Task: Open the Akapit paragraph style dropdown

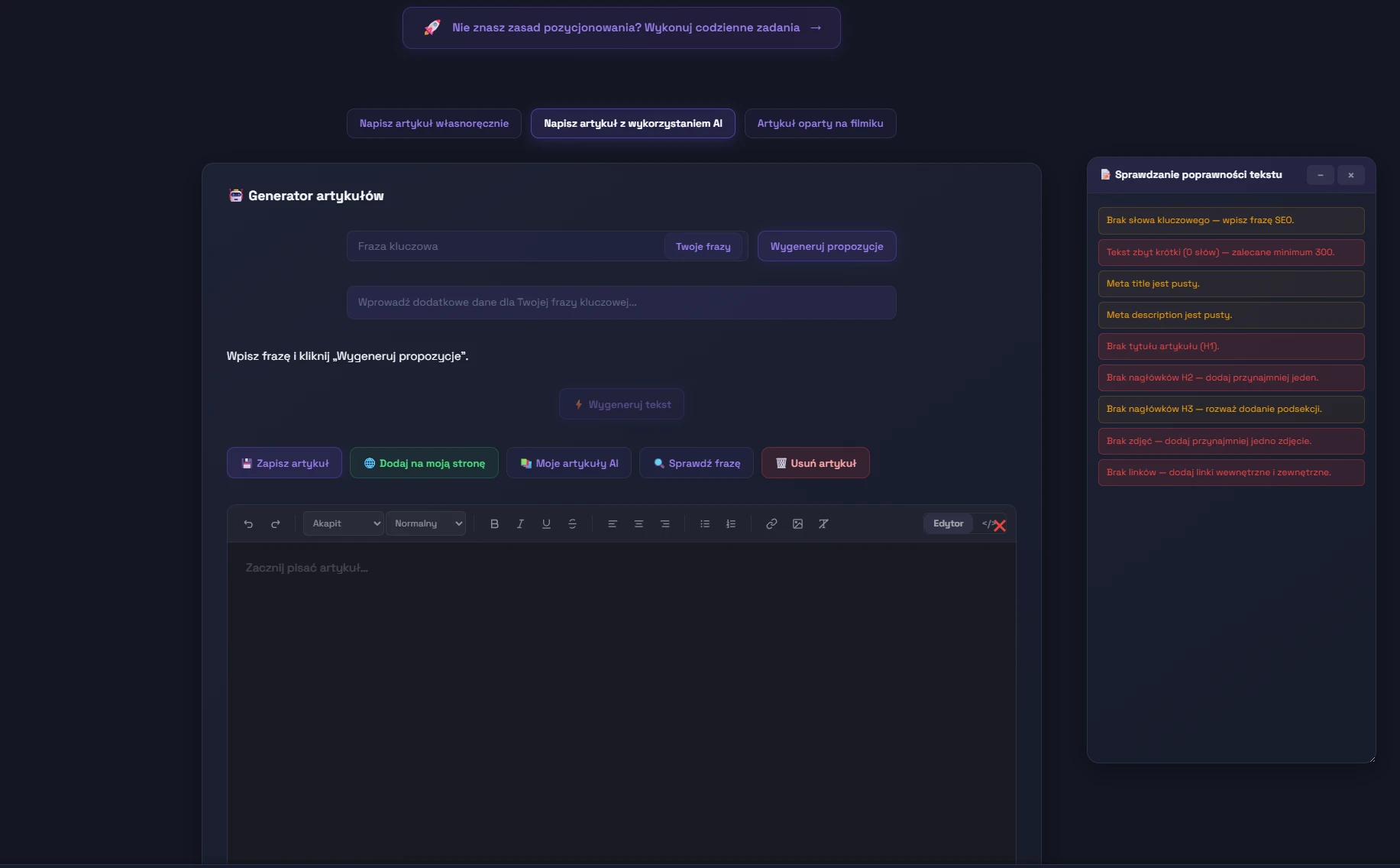Action: point(344,523)
